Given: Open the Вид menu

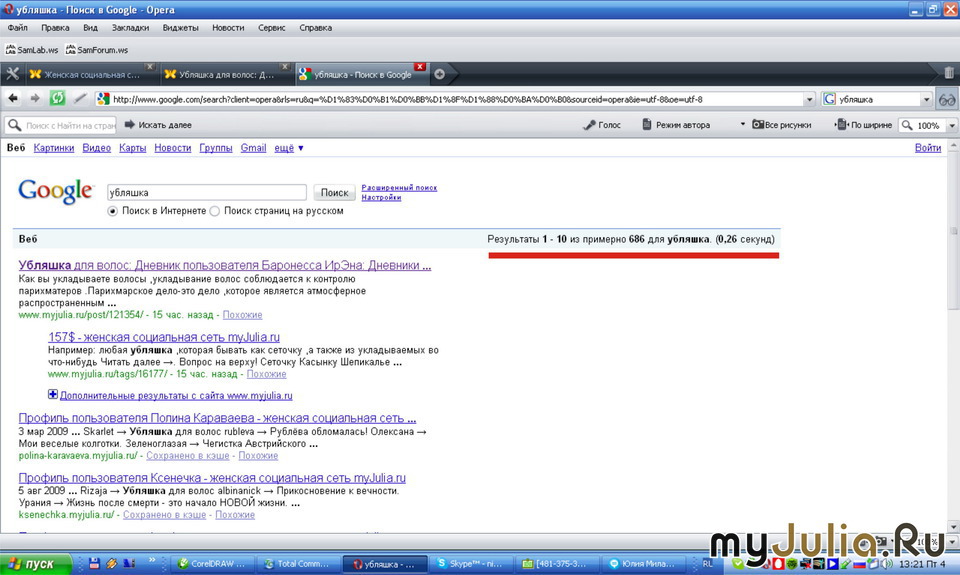Looking at the screenshot, I should [90, 28].
